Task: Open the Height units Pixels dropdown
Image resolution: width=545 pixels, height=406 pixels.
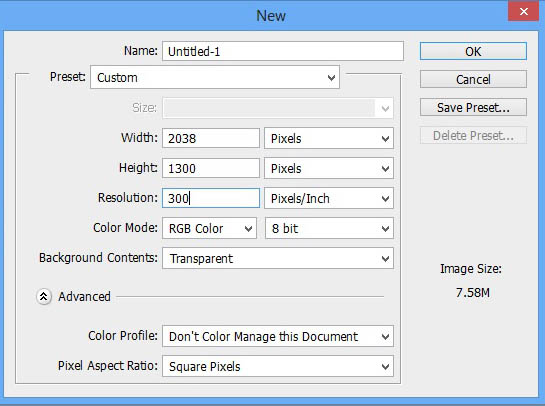Action: point(329,169)
